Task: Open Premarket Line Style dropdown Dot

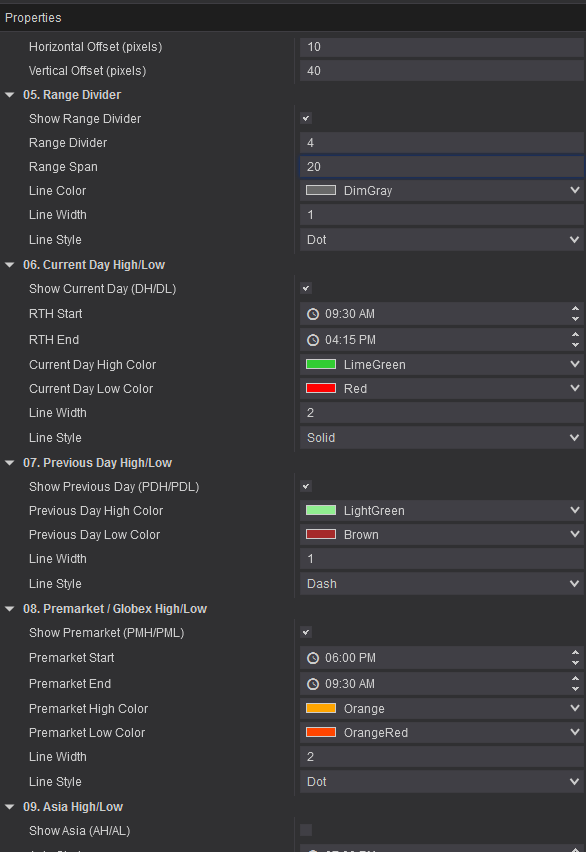Action: click(x=442, y=781)
